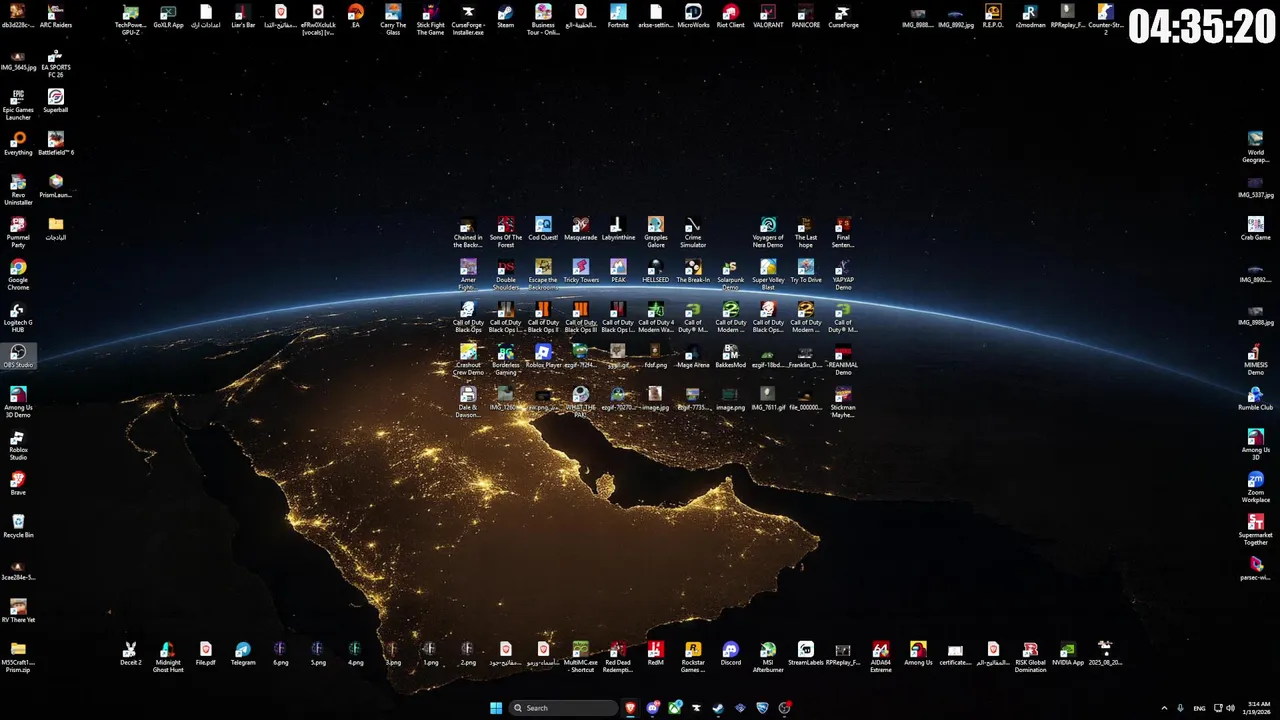Launch TechPowerUp GPU-Z shortcut
The width and height of the screenshot is (1280, 720).
point(130,19)
